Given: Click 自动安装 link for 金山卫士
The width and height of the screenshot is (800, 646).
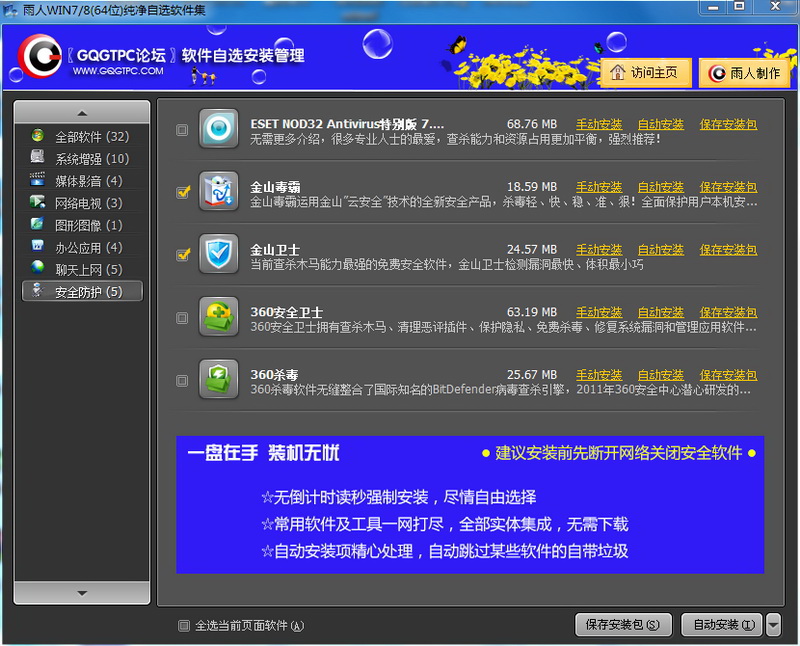Looking at the screenshot, I should tap(661, 250).
